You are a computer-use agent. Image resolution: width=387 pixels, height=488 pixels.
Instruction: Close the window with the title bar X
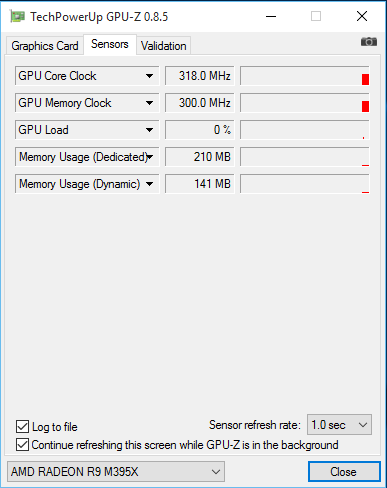click(x=362, y=16)
